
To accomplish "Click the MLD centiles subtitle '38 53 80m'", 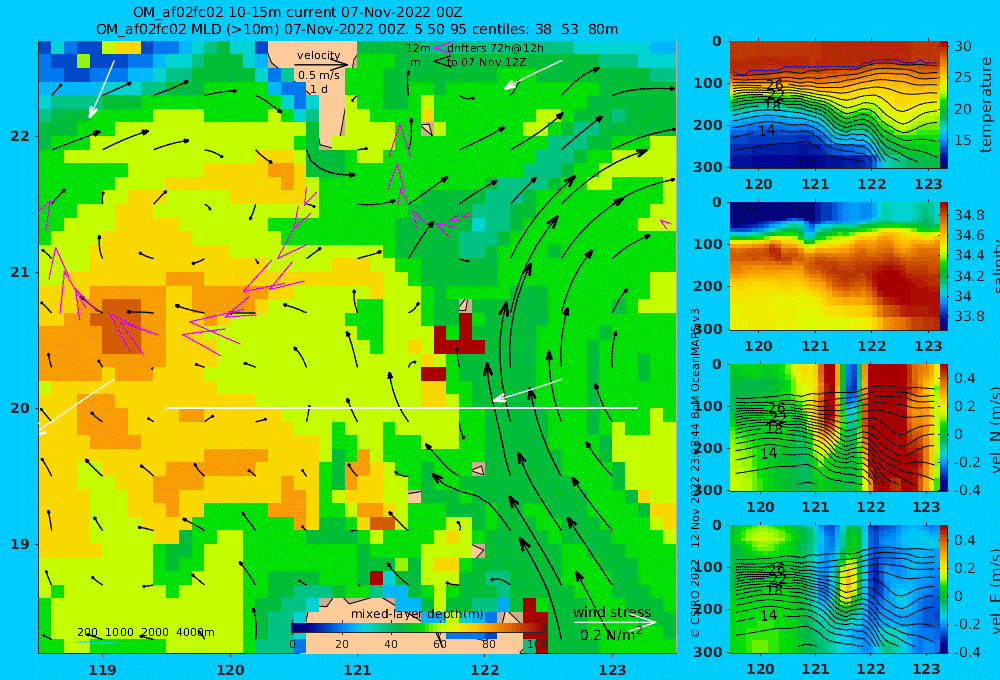I will click(577, 29).
